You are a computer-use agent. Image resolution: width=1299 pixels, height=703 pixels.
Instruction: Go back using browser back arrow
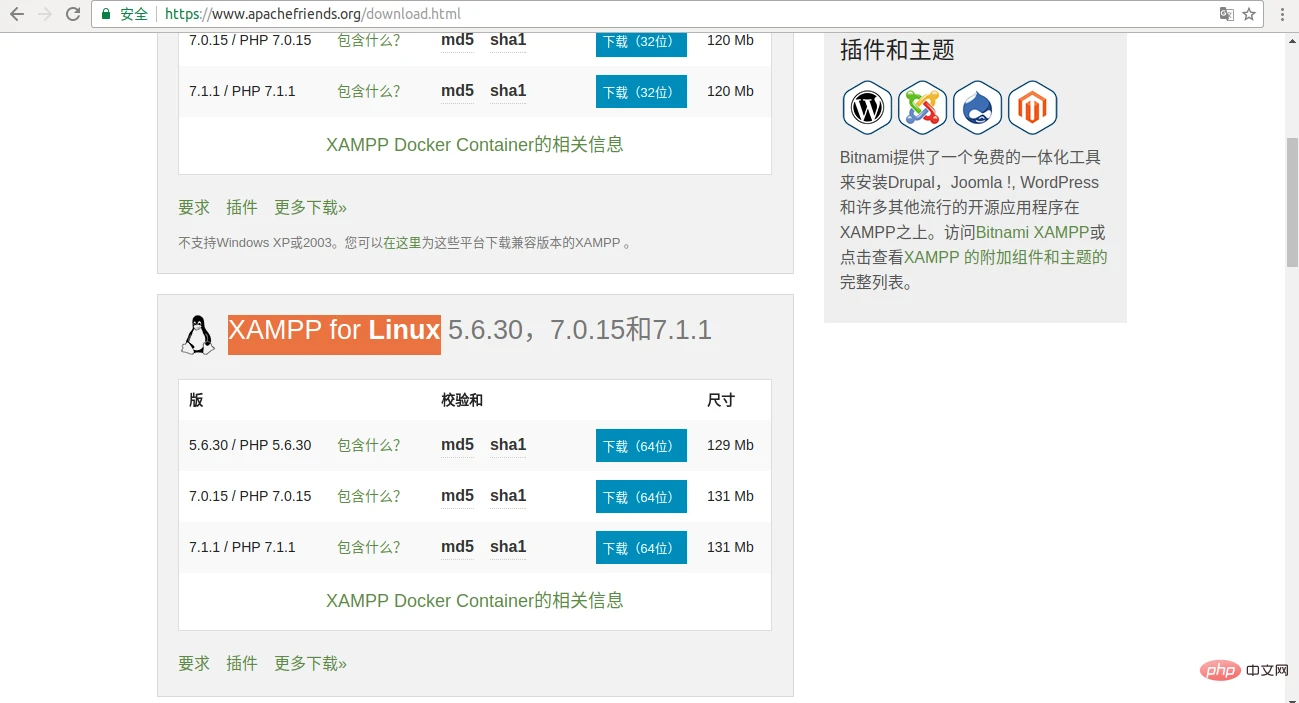[17, 14]
